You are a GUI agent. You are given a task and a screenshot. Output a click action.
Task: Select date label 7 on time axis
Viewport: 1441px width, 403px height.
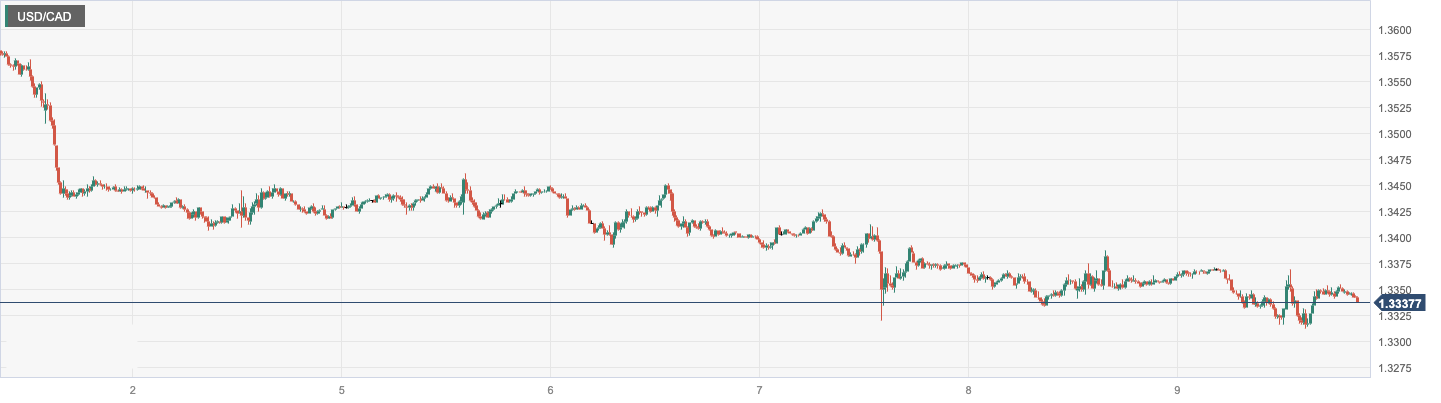[759, 390]
